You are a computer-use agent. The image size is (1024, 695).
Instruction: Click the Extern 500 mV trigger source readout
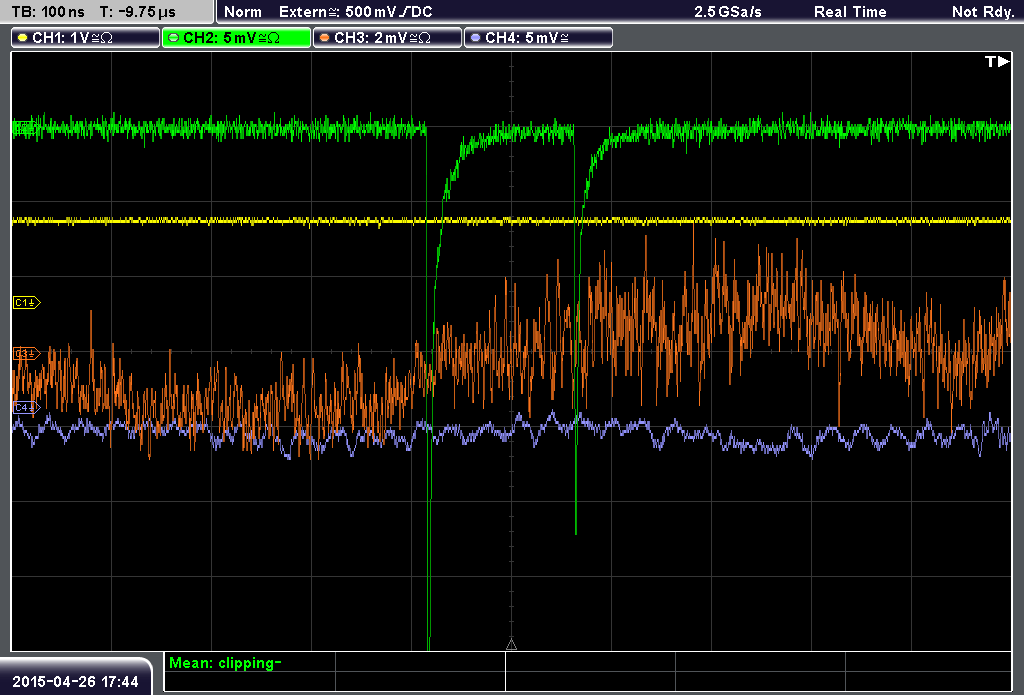tap(355, 12)
